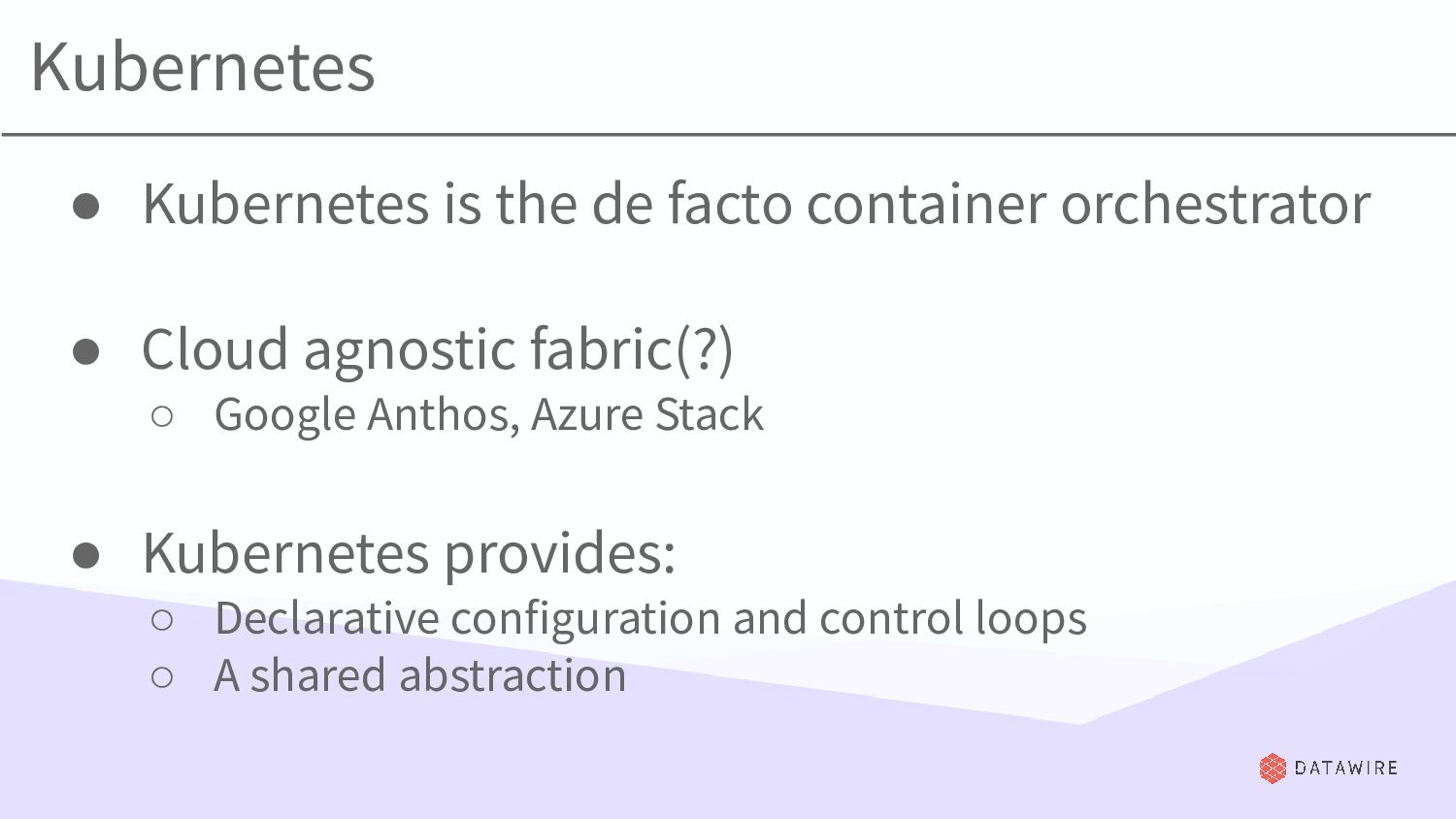
Task: Click the DATAWIRE brand text
Action: pyautogui.click(x=1346, y=768)
